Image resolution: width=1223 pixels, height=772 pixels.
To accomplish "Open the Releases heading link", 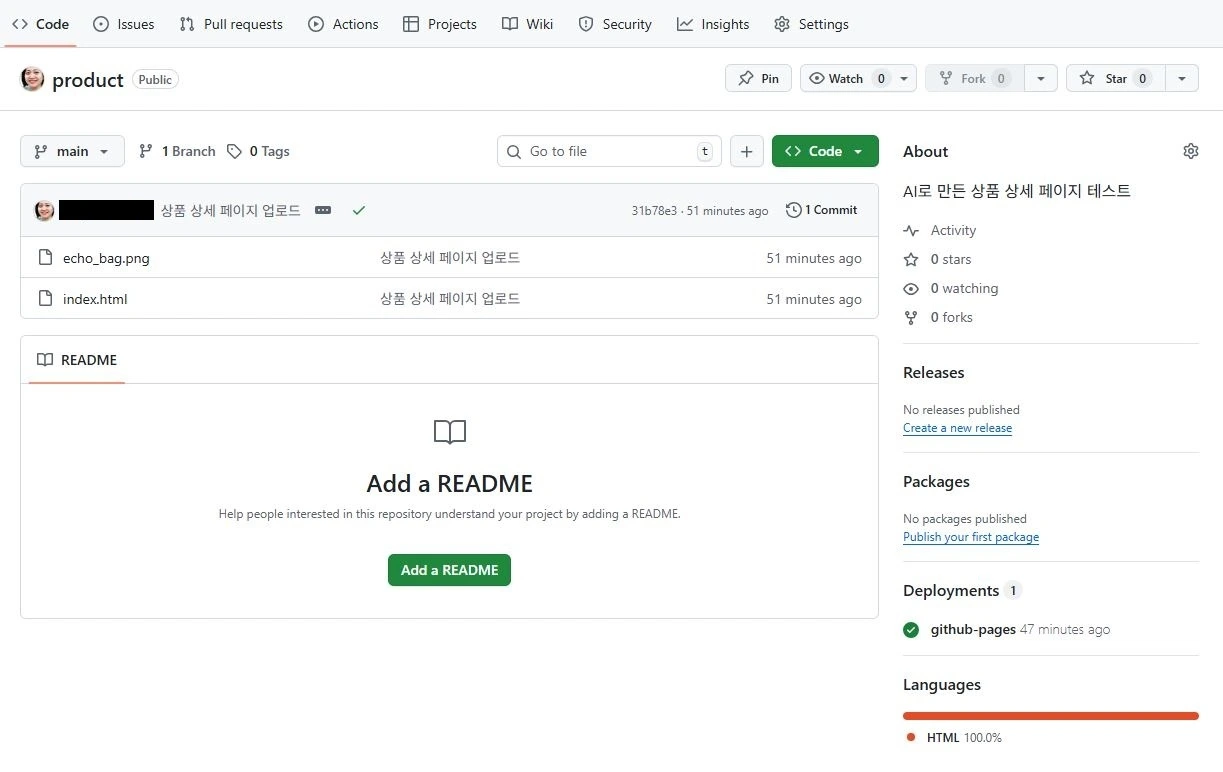I will (x=934, y=372).
